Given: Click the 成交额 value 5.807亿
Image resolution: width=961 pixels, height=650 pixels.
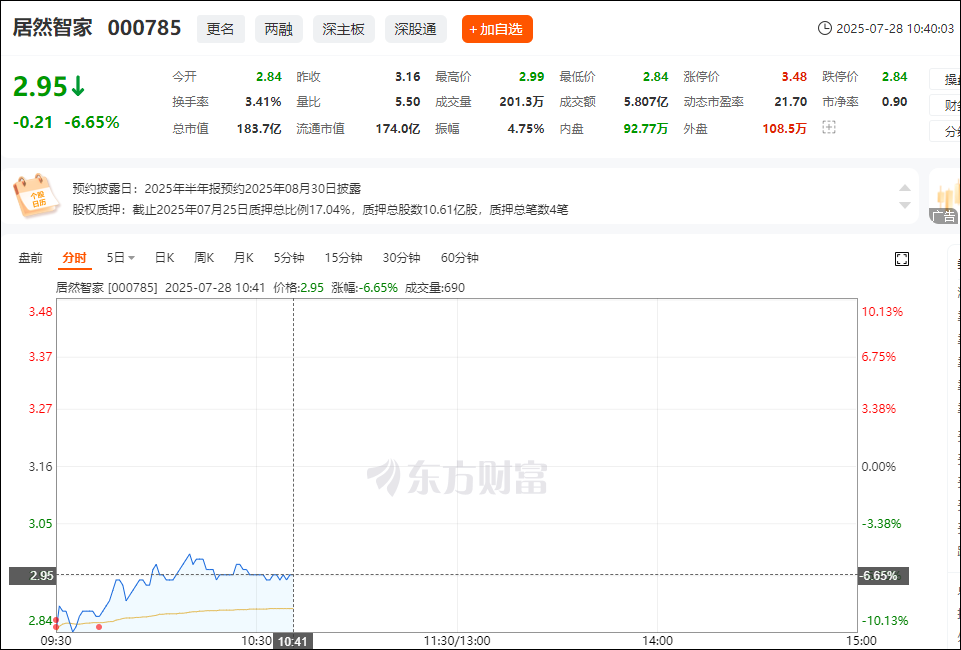Looking at the screenshot, I should tap(646, 102).
